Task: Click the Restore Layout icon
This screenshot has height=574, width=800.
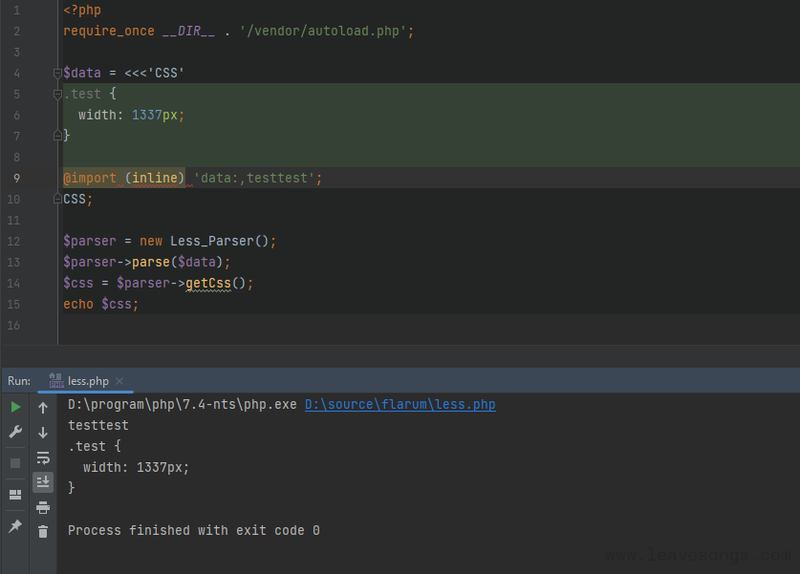Action: click(x=15, y=495)
